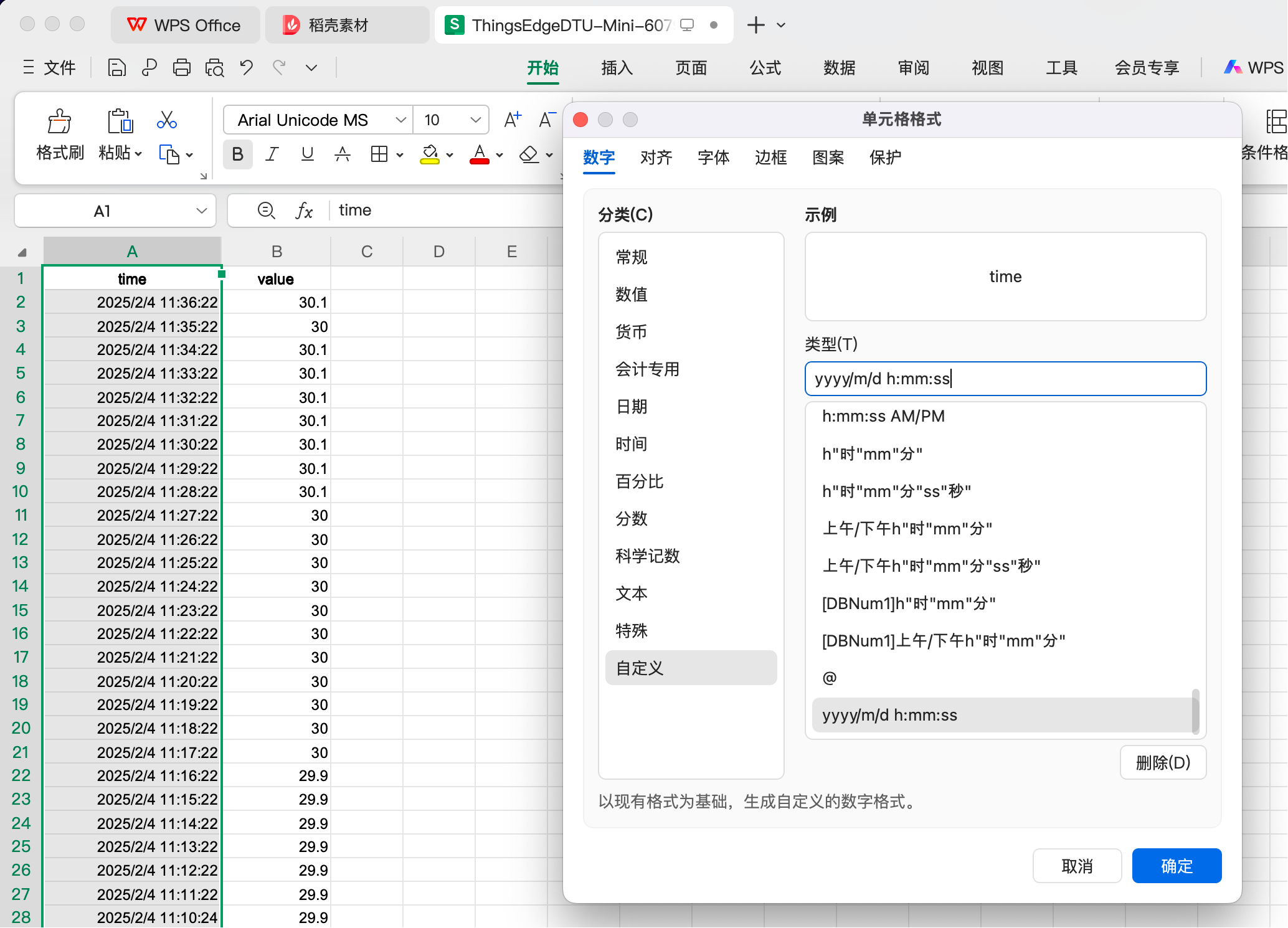Select the 文本 category
1288x928 pixels.
click(x=691, y=593)
